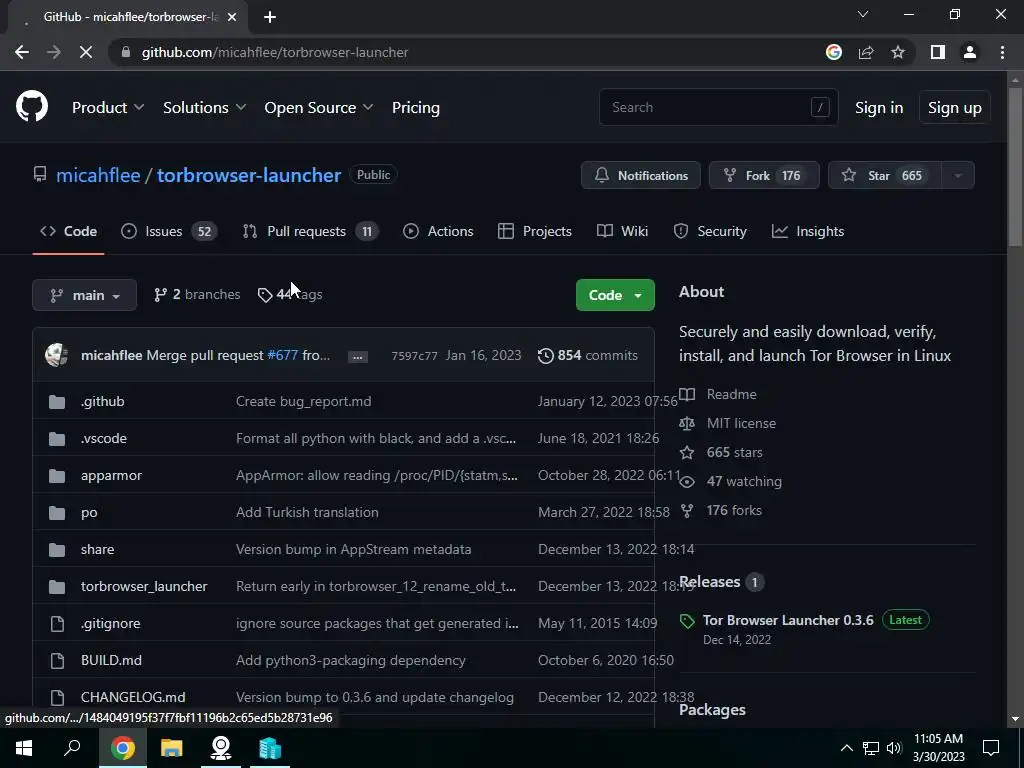Open the po folder
The height and width of the screenshot is (768, 1024).
coord(89,513)
